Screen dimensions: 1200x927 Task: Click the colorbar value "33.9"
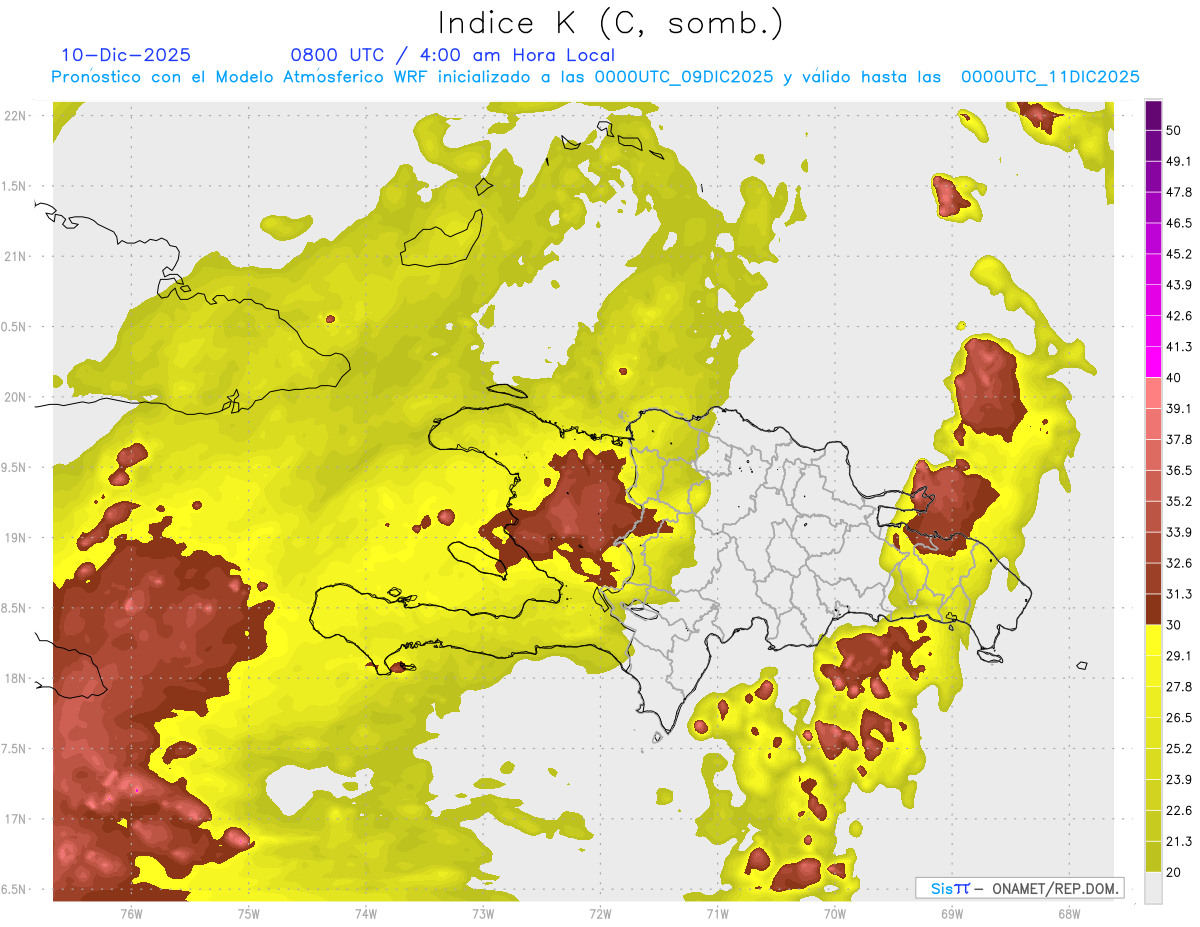[1178, 532]
